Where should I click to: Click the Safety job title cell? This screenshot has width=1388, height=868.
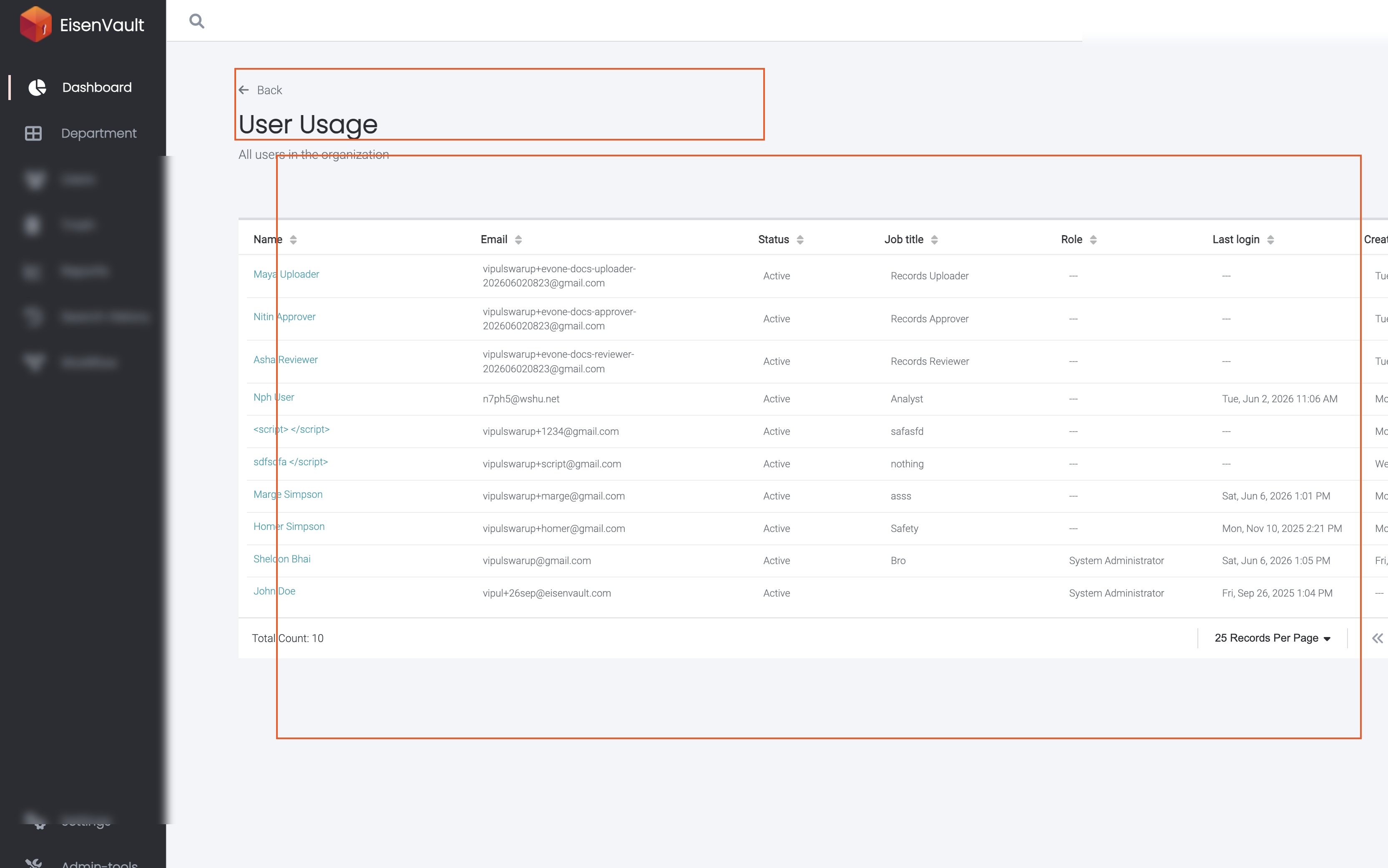[x=905, y=529]
